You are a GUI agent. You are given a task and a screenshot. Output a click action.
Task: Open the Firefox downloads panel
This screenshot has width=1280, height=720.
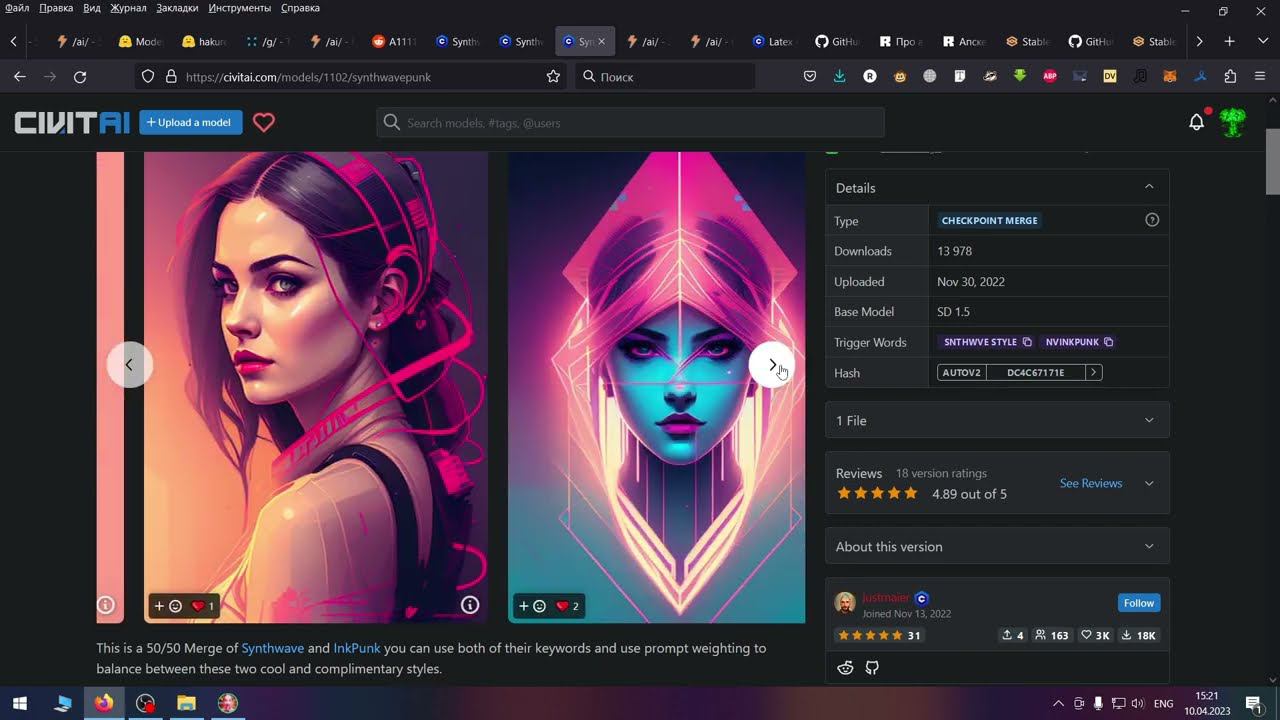click(839, 76)
